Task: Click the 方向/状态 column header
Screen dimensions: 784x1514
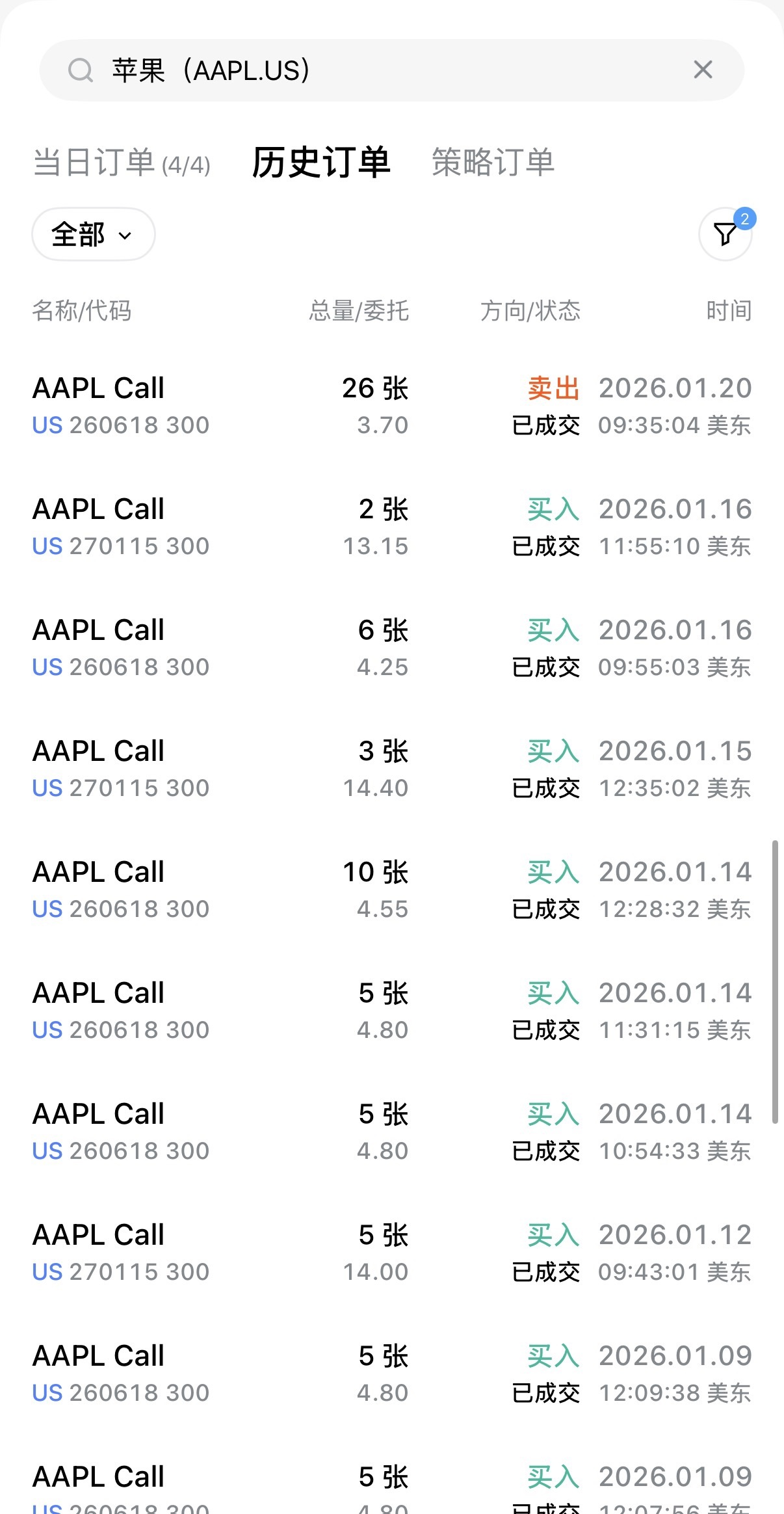Action: (x=530, y=311)
